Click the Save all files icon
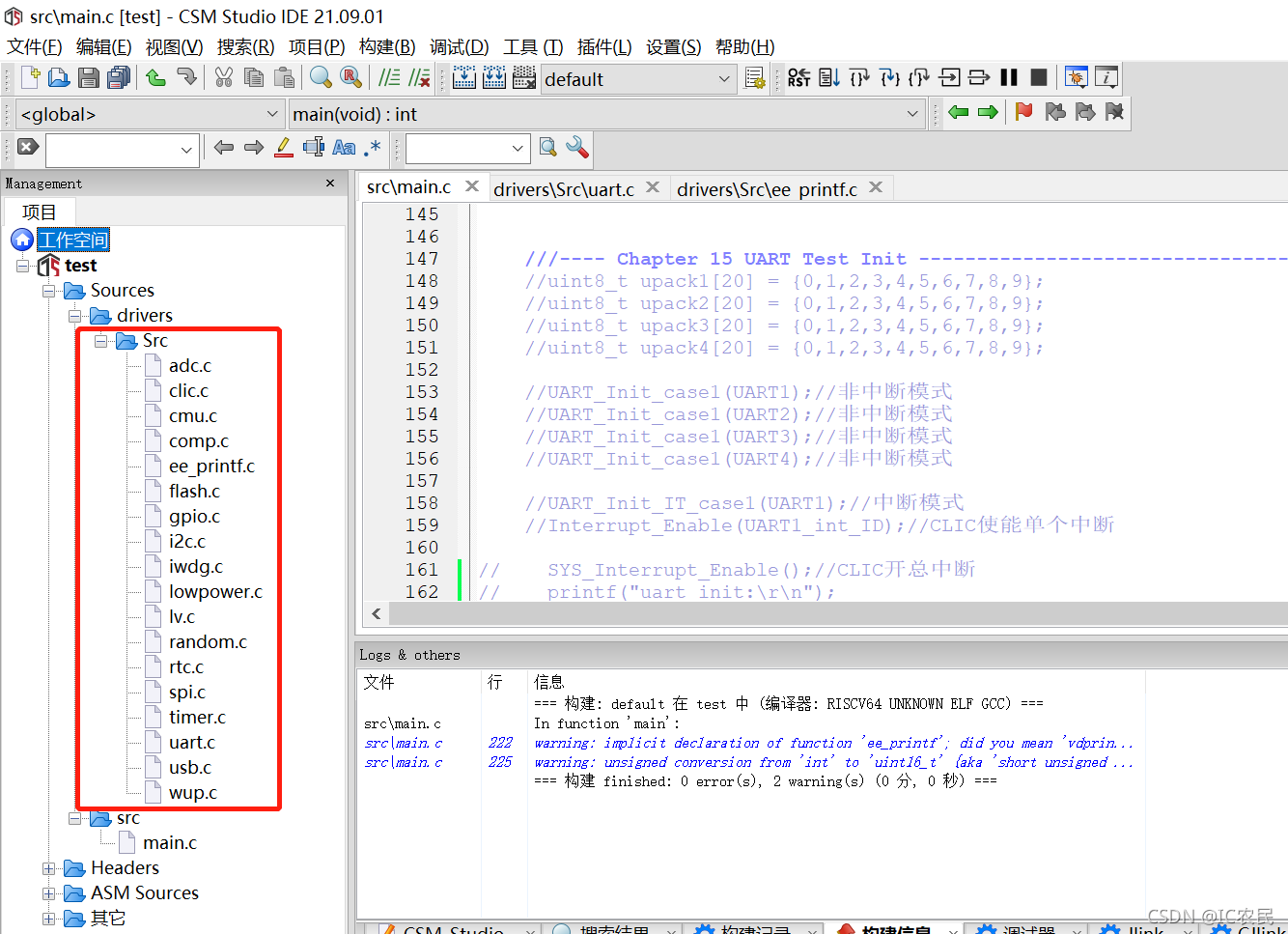Image resolution: width=1288 pixels, height=934 pixels. pos(119,78)
